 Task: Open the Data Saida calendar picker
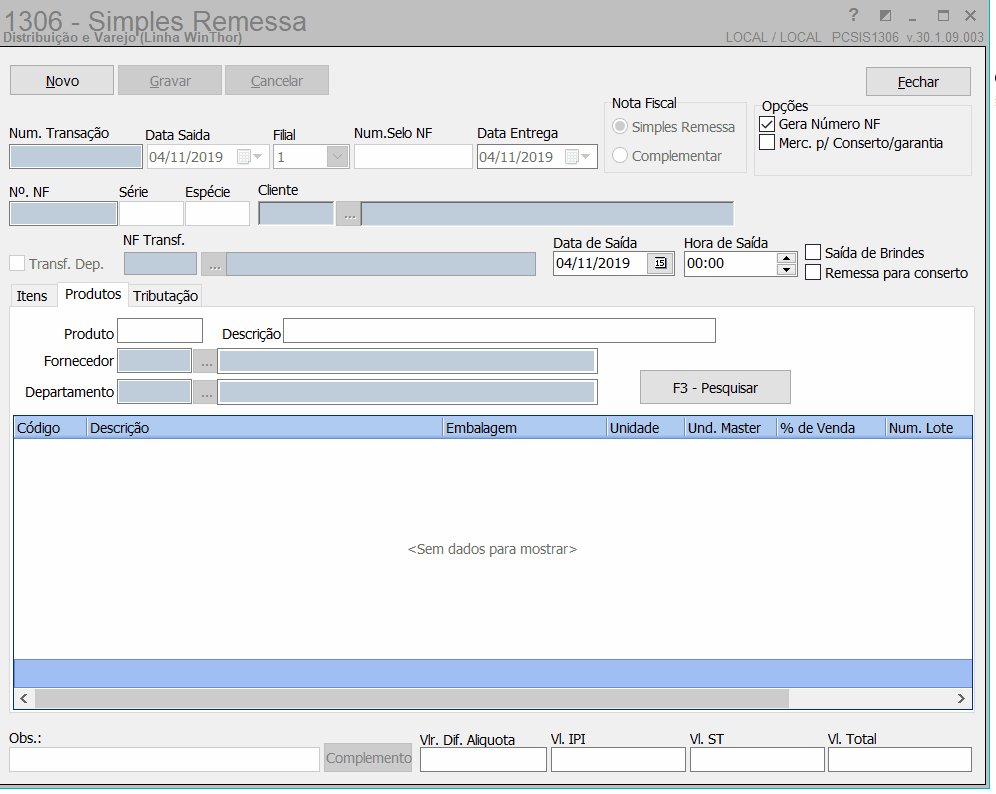click(250, 157)
